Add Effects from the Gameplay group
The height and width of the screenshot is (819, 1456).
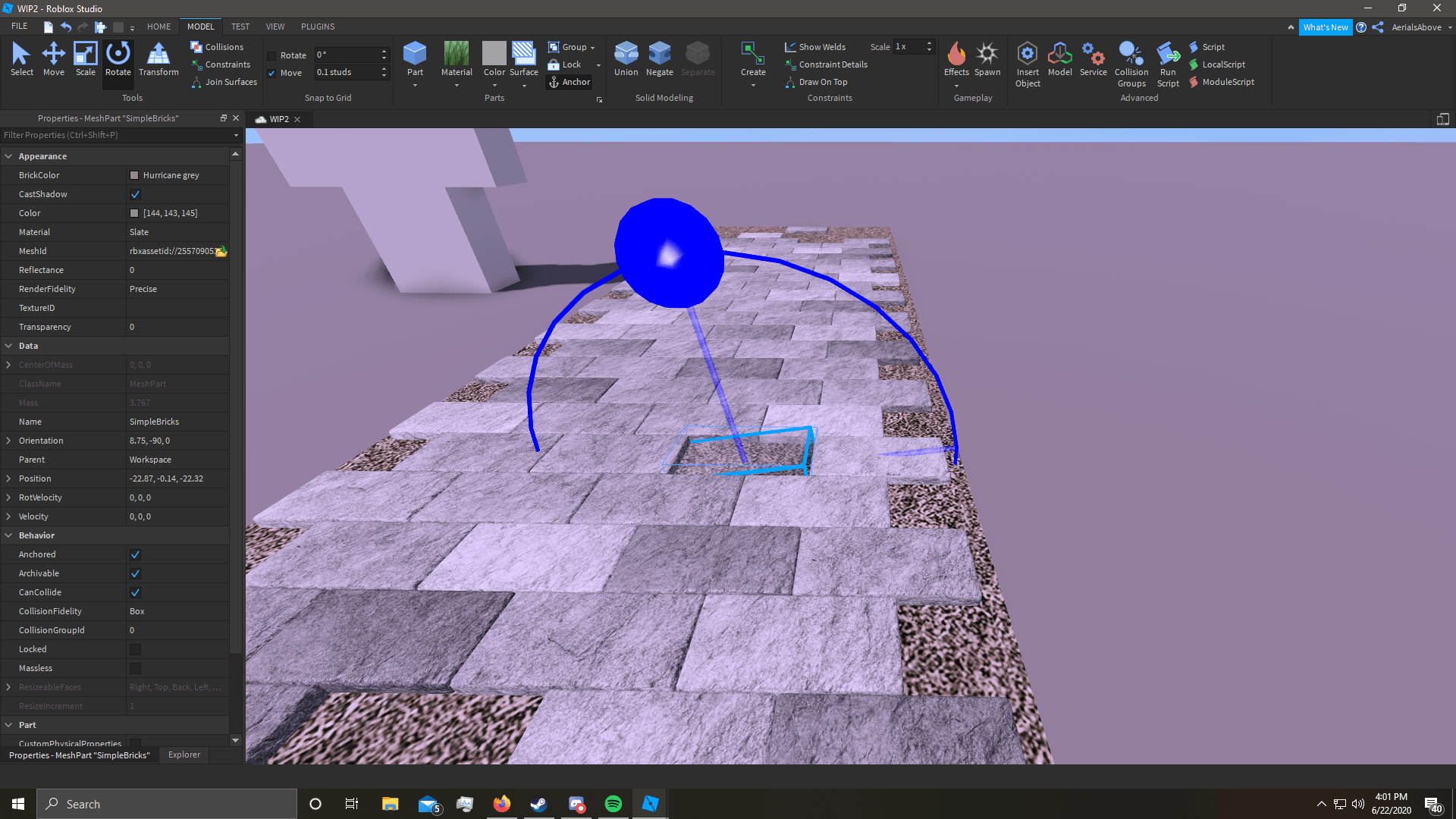[x=956, y=59]
